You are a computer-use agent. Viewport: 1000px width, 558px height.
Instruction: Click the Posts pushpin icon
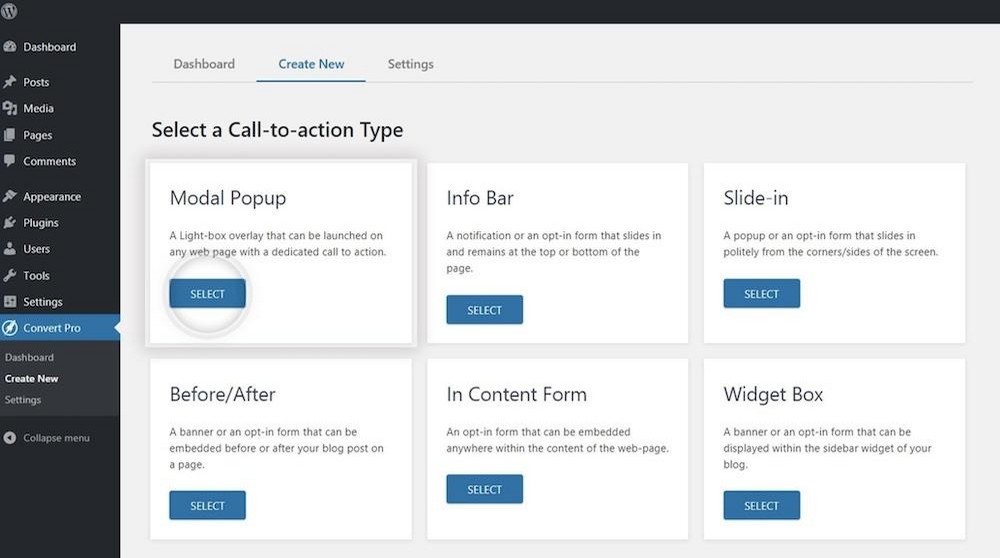tap(10, 82)
